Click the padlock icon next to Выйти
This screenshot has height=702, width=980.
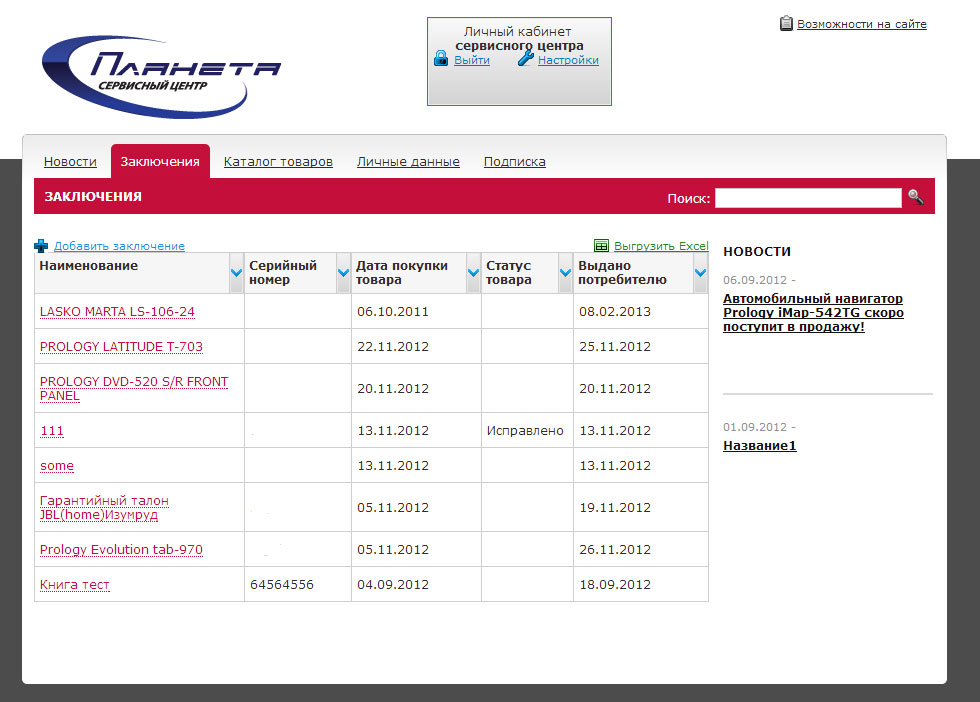pyautogui.click(x=441, y=59)
